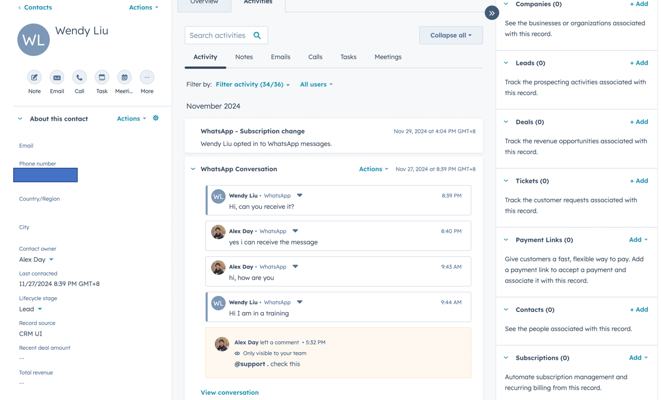Image resolution: width=661 pixels, height=400 pixels.
Task: Click the City field
Action: [24, 227]
